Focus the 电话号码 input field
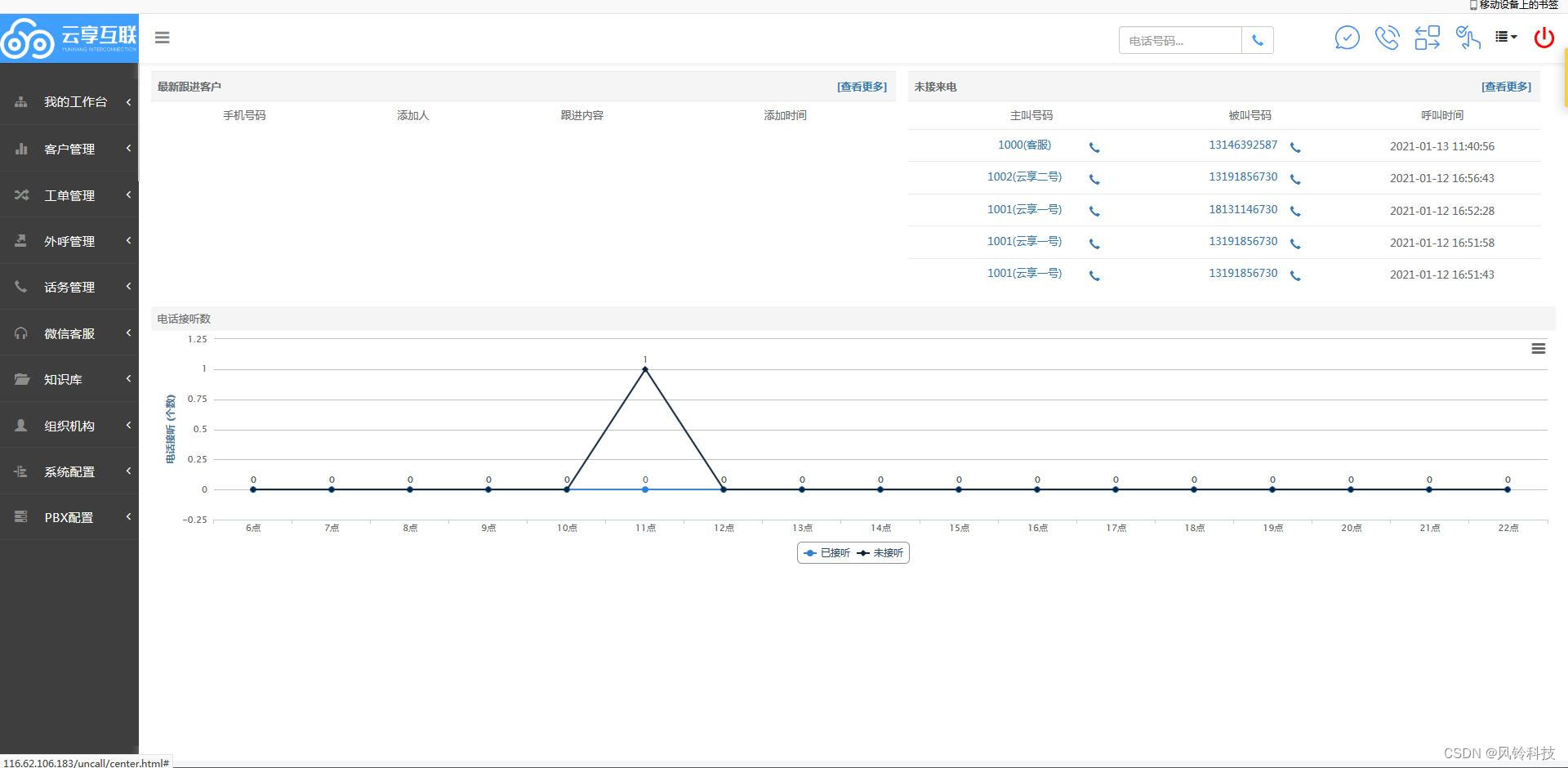Viewport: 1568px width, 768px height. pos(1180,40)
